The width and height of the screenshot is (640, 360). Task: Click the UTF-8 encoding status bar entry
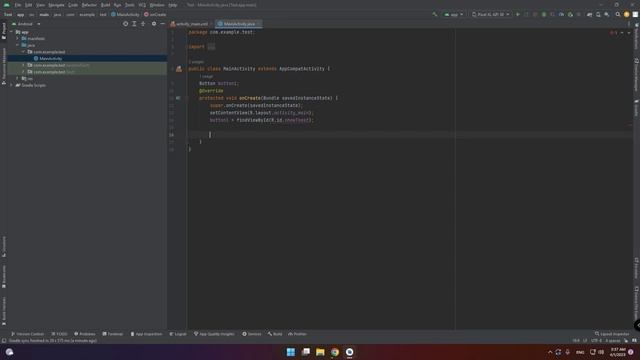point(596,340)
